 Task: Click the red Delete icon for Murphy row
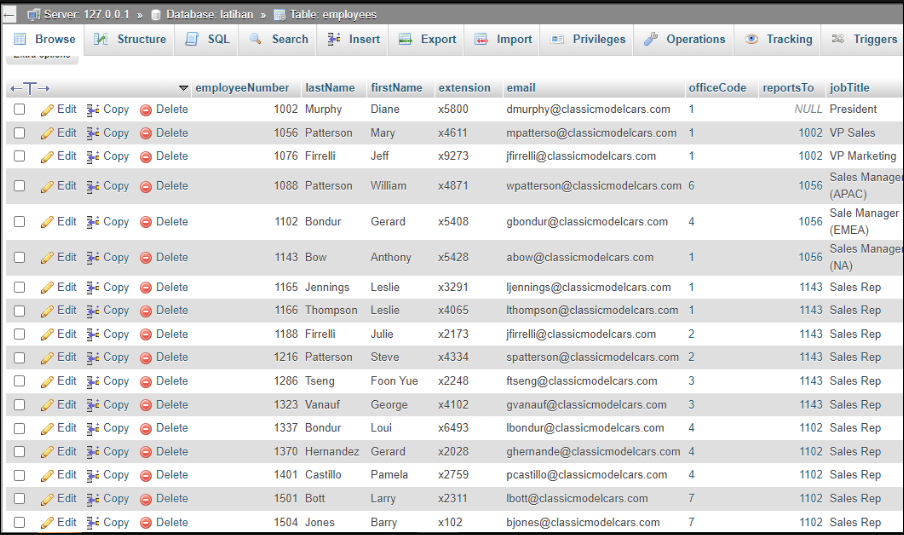coord(146,110)
